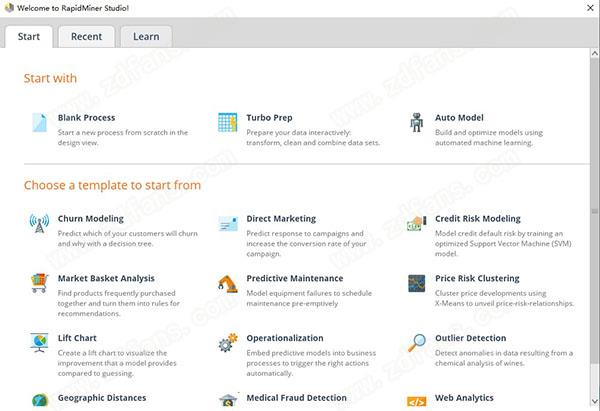Choose the Lift Chart template title
The image size is (600, 411).
(77, 338)
